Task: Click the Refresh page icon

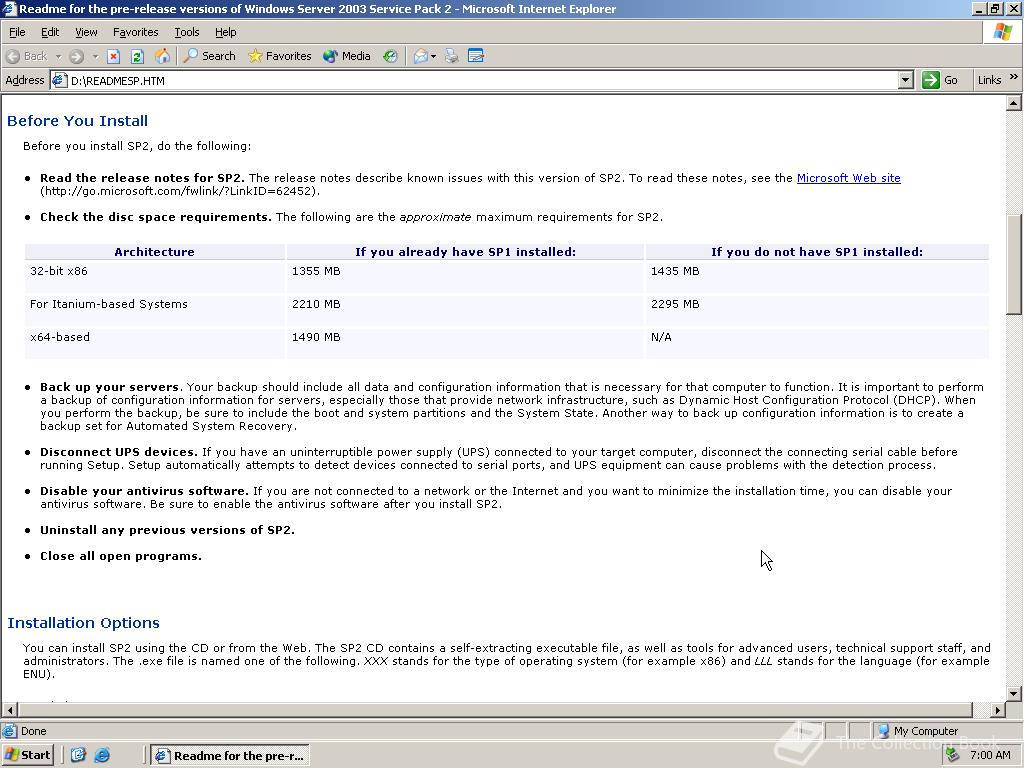Action: (x=137, y=56)
